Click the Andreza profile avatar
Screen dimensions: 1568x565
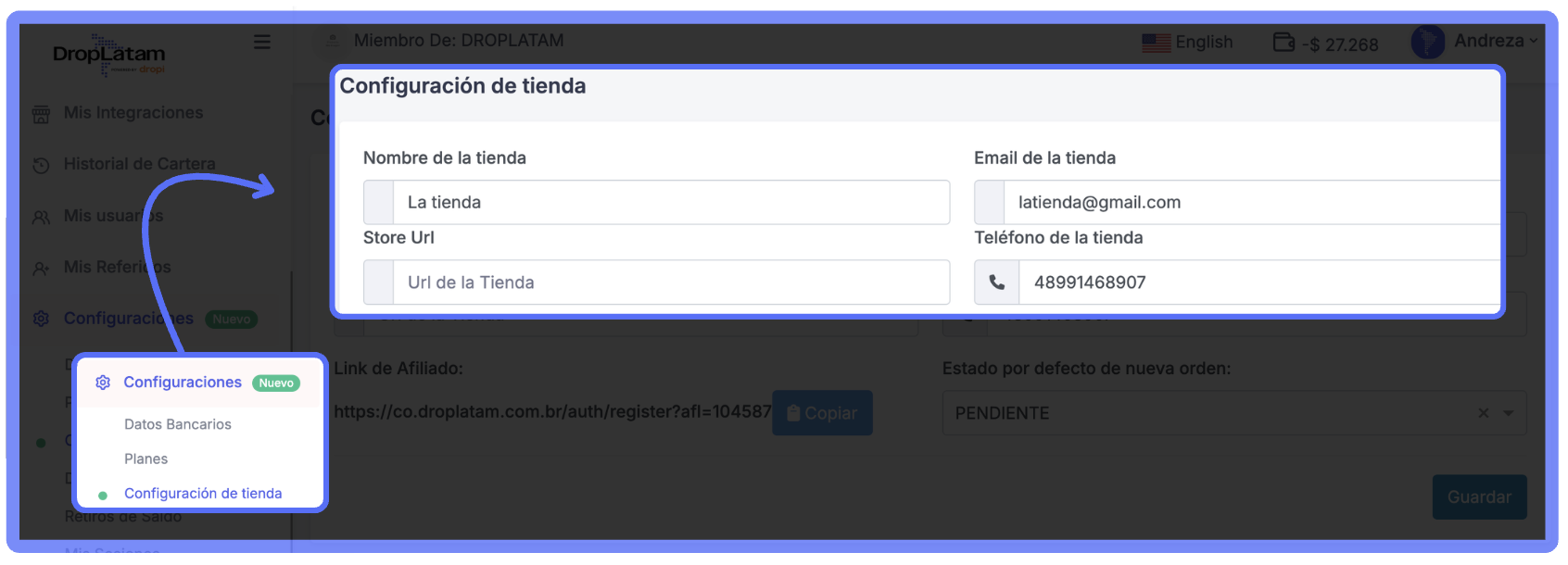(x=1427, y=42)
